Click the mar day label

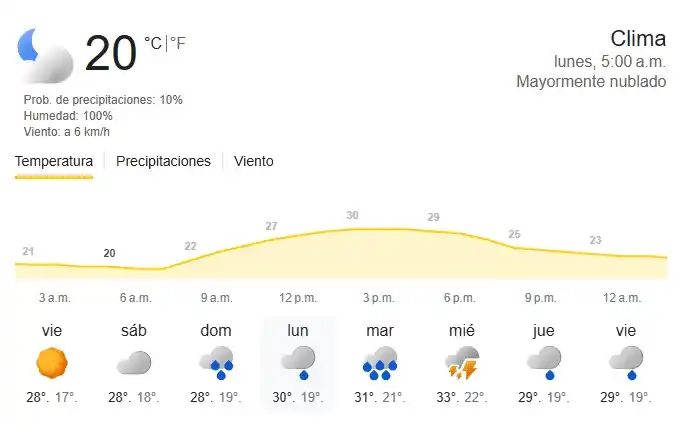[380, 330]
